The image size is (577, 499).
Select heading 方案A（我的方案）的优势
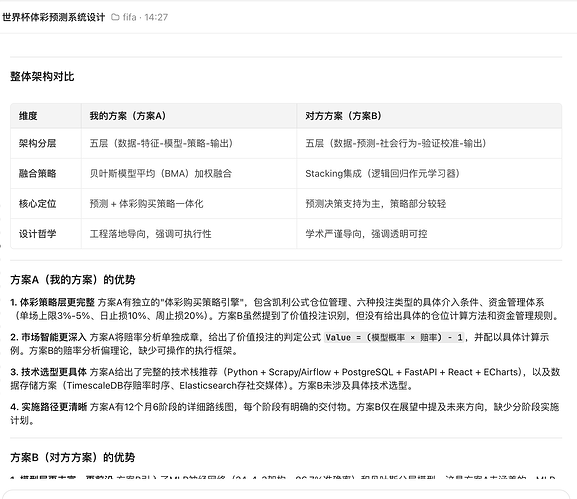72,280
